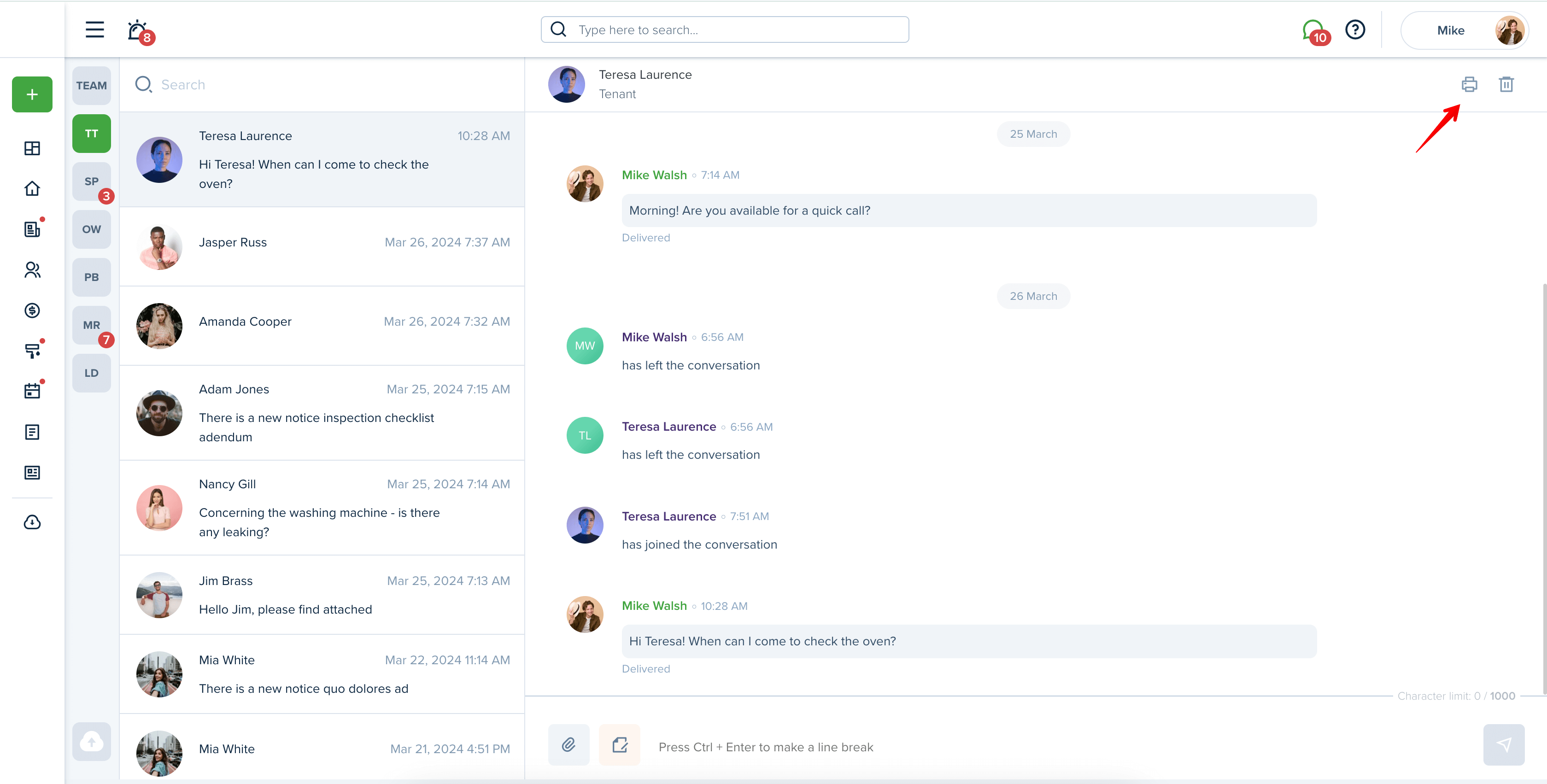Click Mike Walsh name at 7:14 AM

pos(654,175)
